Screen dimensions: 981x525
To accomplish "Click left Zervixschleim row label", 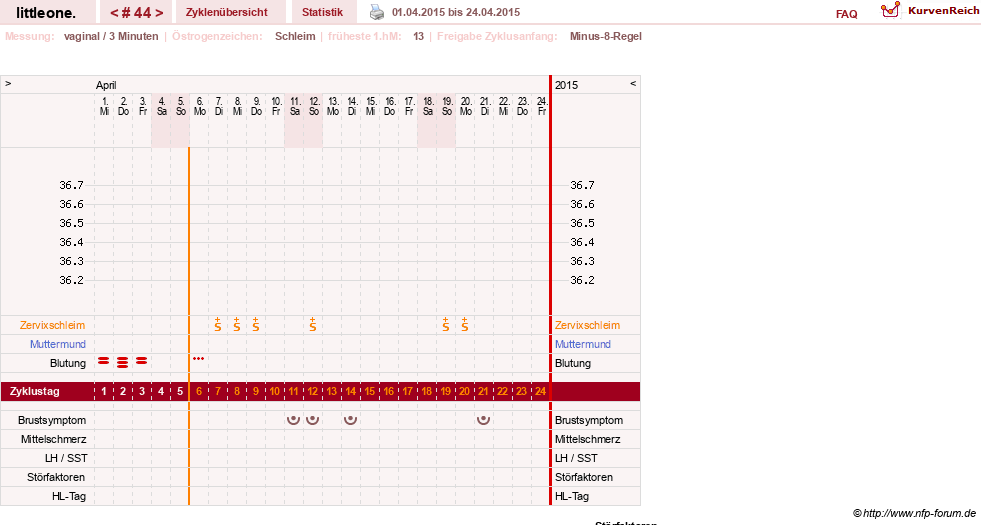I will (53, 325).
